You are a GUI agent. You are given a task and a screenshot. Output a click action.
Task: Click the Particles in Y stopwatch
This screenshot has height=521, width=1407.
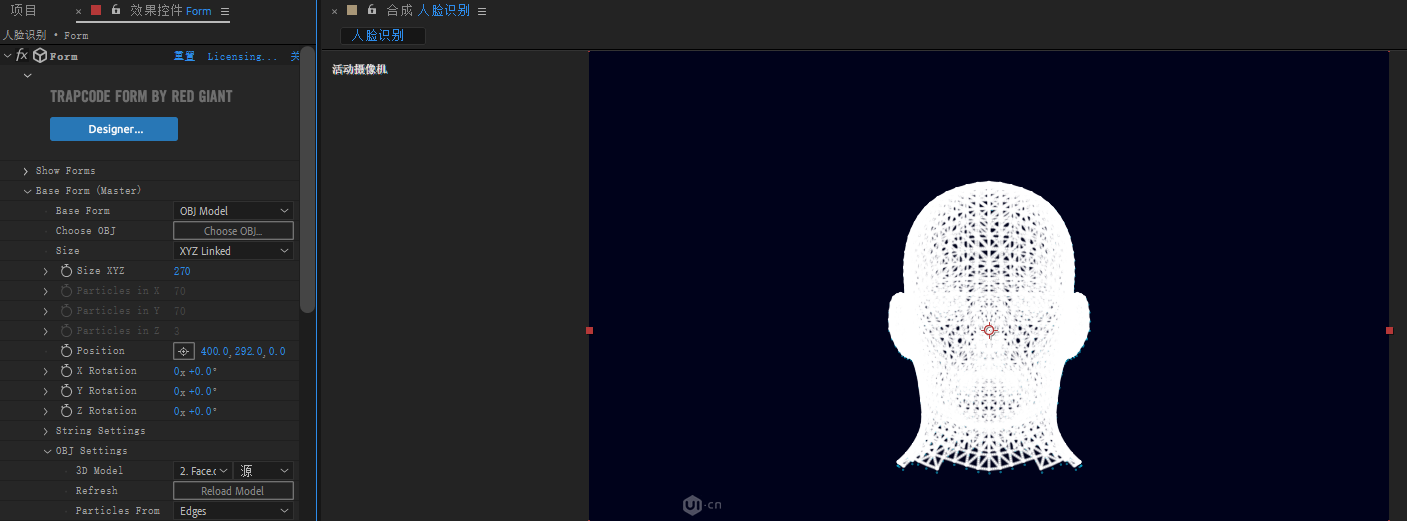click(67, 311)
